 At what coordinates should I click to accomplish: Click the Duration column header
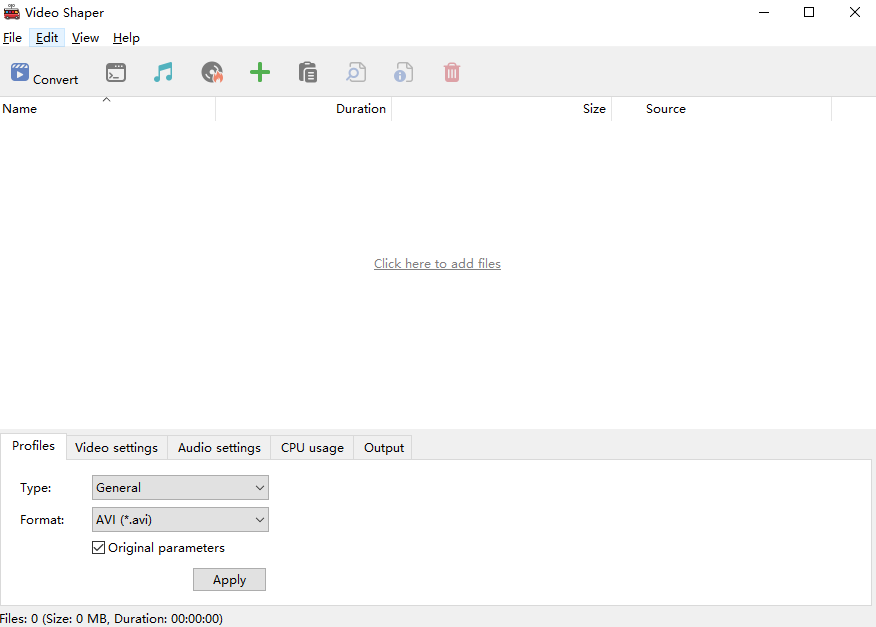tap(303, 109)
